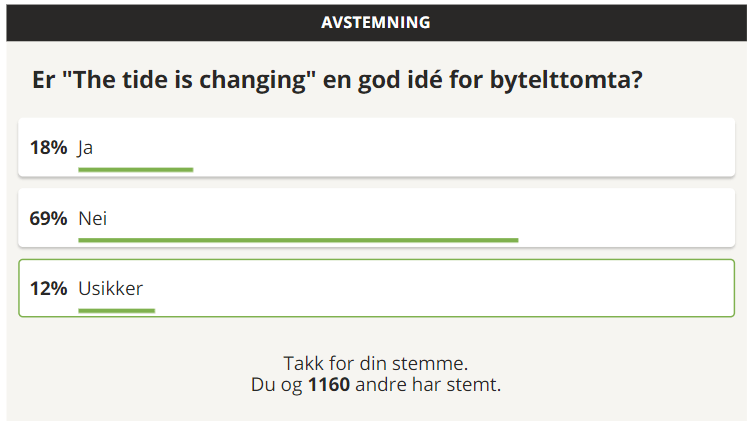
Task: Click the long green bar under Nei
Action: (x=298, y=240)
